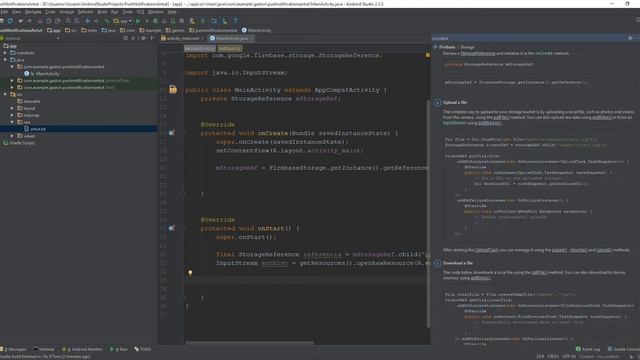Click the Cut scissors icon

pyautogui.click(x=40, y=21)
